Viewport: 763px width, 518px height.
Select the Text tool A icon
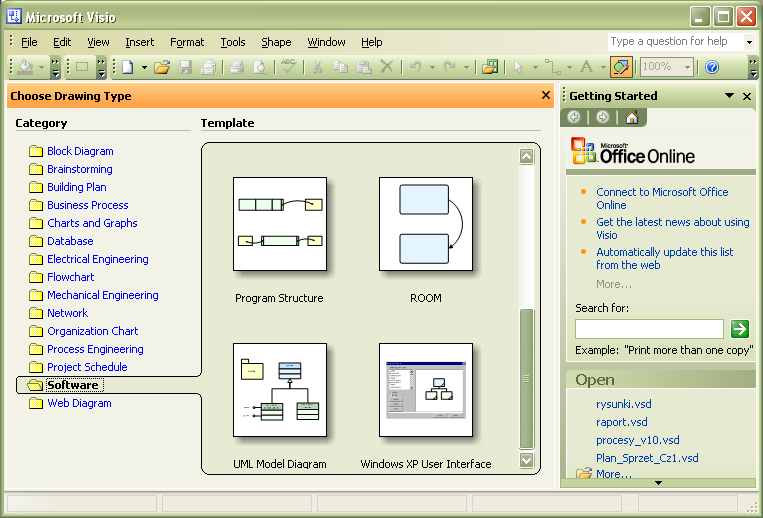point(587,67)
